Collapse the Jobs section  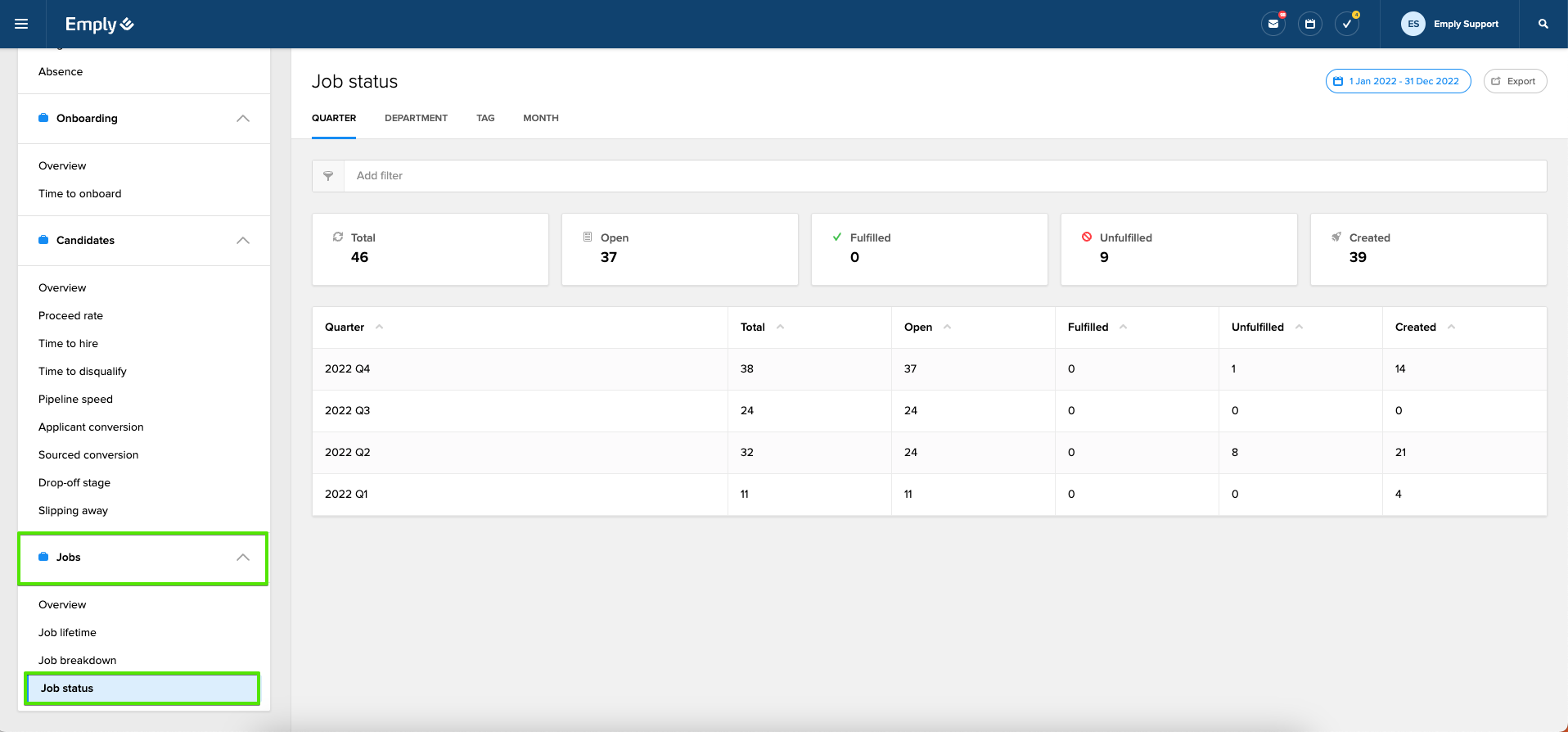(242, 558)
